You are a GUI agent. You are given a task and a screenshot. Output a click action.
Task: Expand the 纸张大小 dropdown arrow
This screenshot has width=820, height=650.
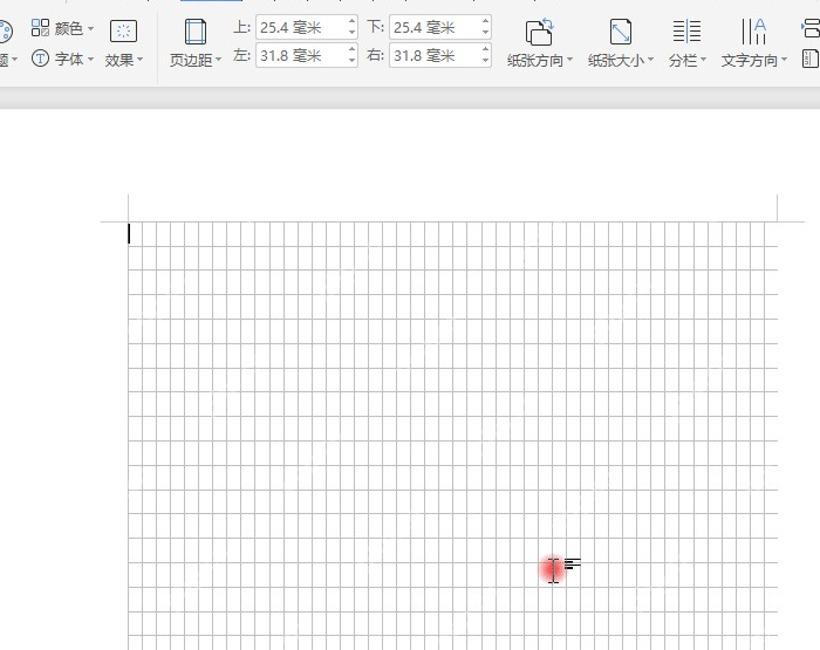[x=650, y=60]
